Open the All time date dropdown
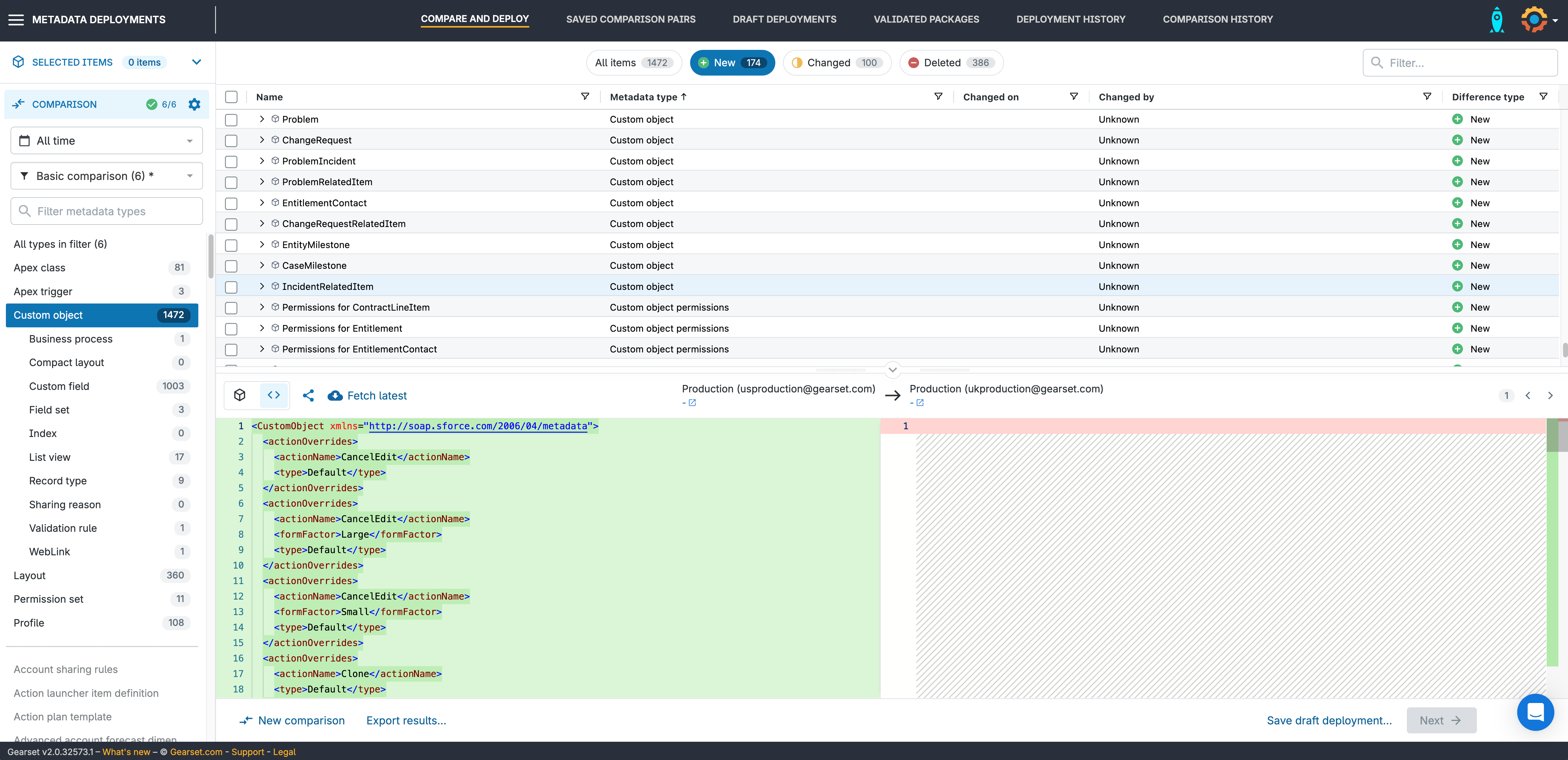 pos(107,141)
